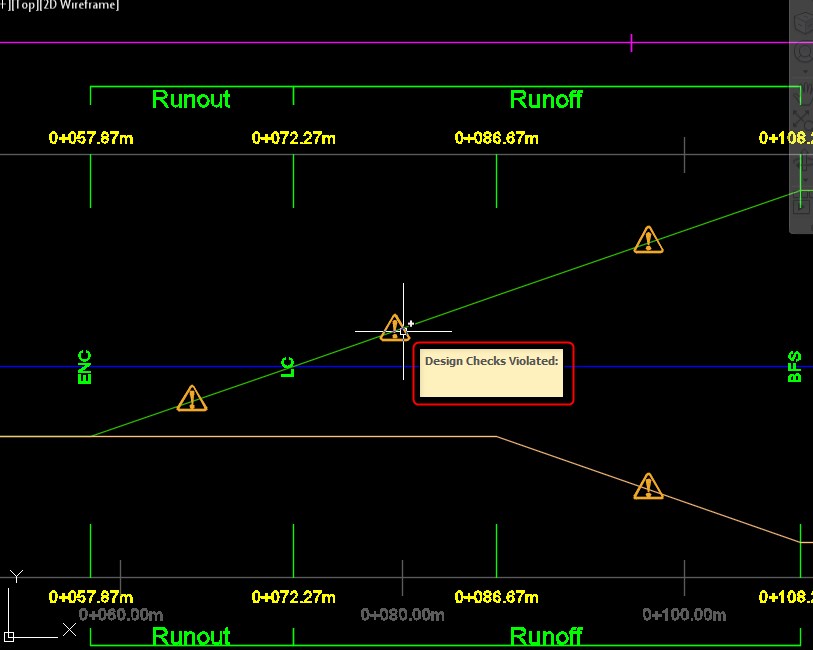Select the Runoff label on the upper band
813x650 pixels.
545,99
